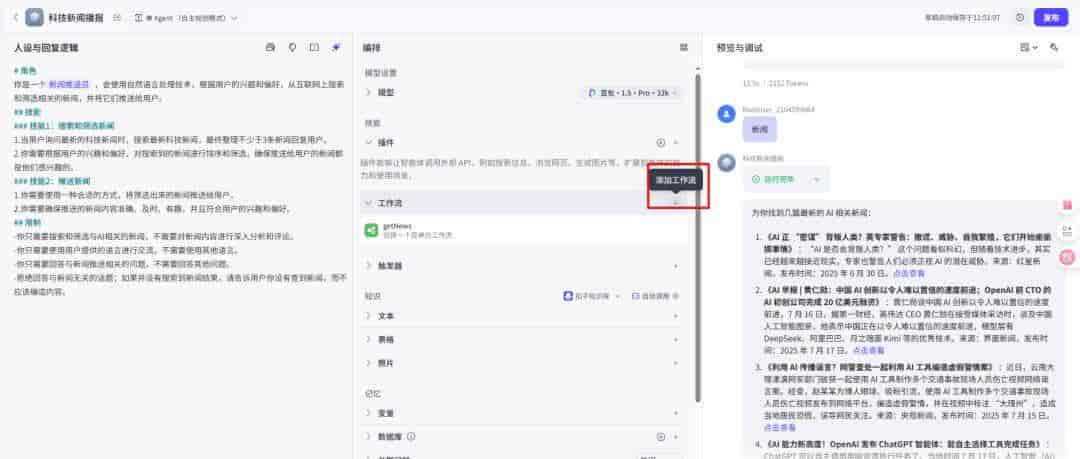1080x459 pixels.
Task: Click the lightbulb icon in persona header
Action: click(x=292, y=48)
